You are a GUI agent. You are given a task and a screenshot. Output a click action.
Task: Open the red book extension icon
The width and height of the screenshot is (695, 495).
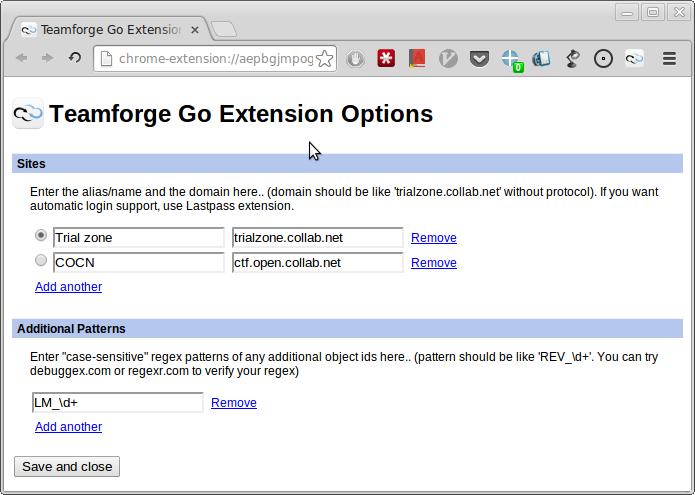(x=417, y=58)
